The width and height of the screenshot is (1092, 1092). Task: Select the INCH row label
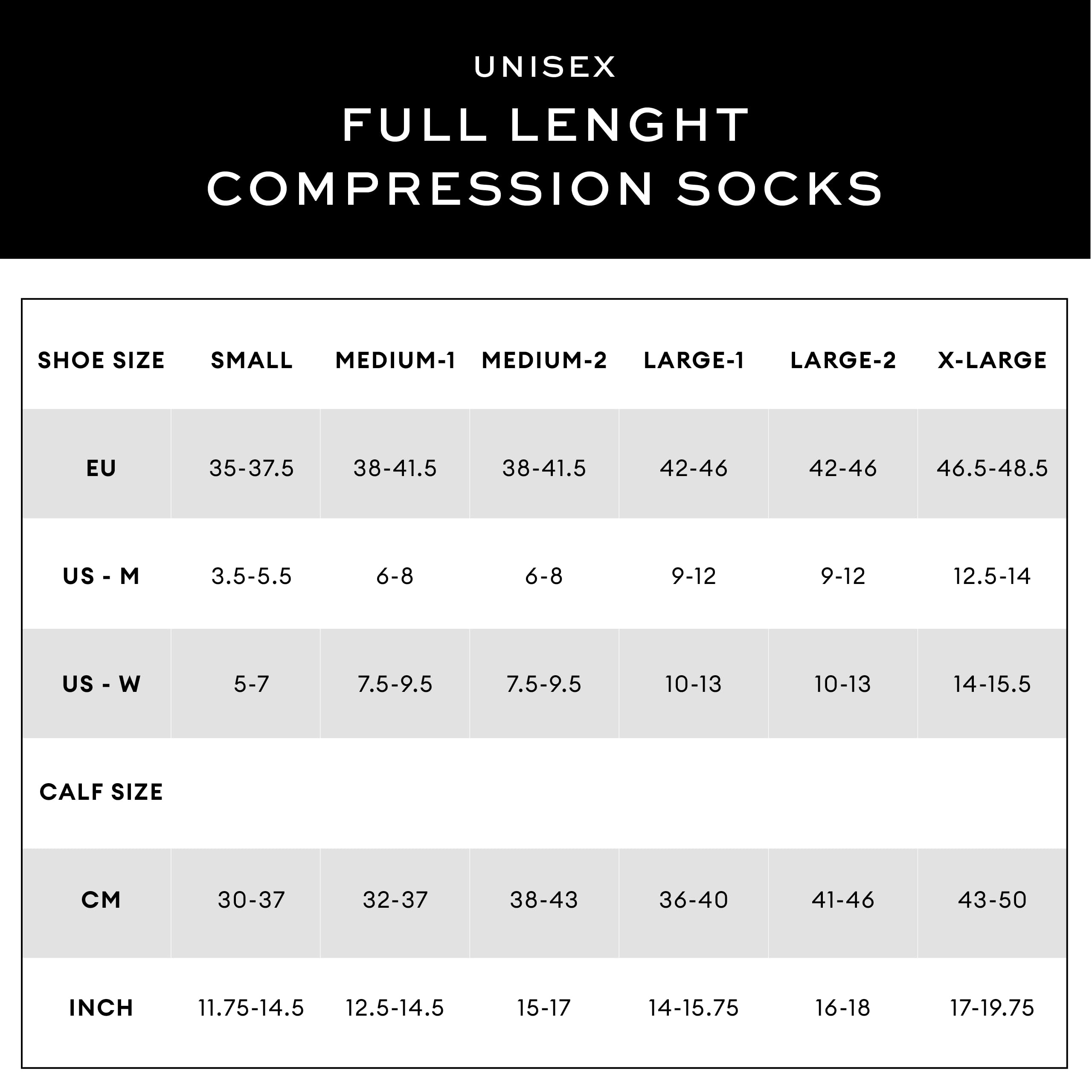[101, 1008]
